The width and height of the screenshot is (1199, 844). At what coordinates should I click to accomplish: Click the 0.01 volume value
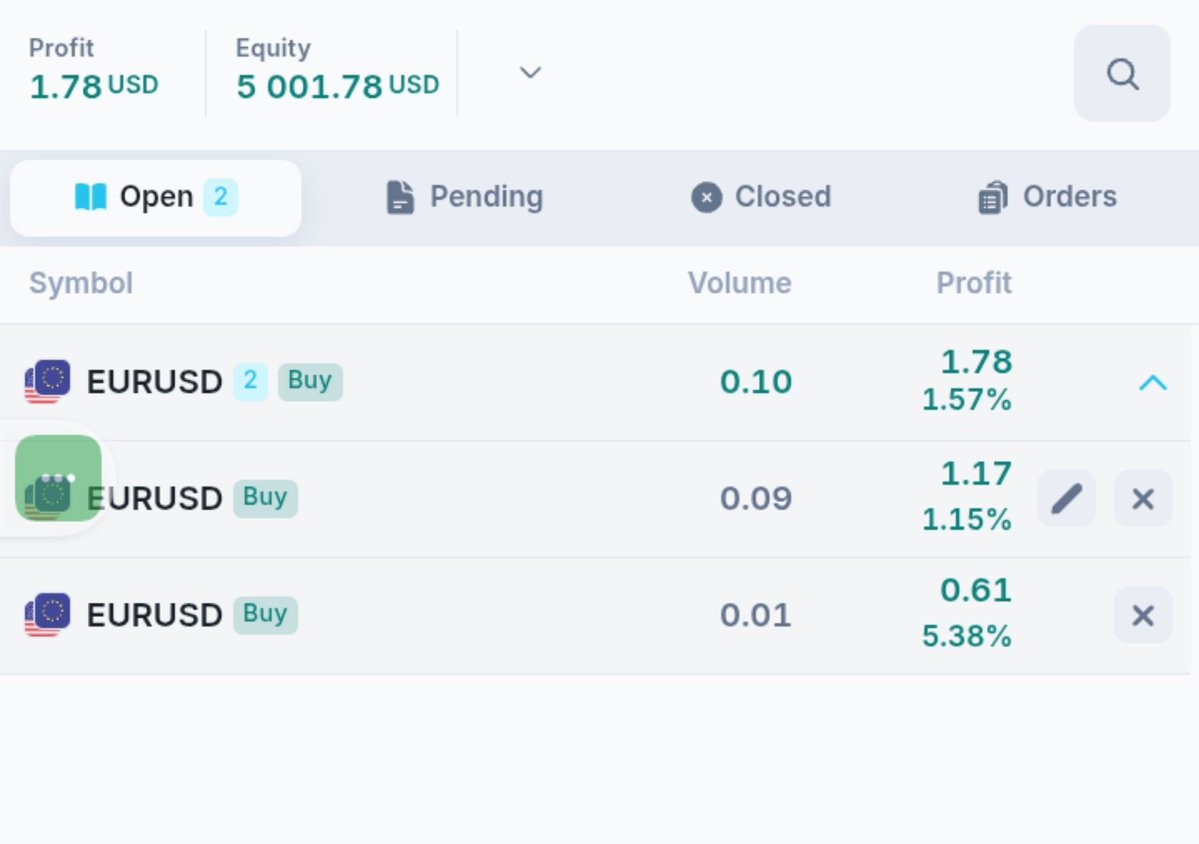755,615
